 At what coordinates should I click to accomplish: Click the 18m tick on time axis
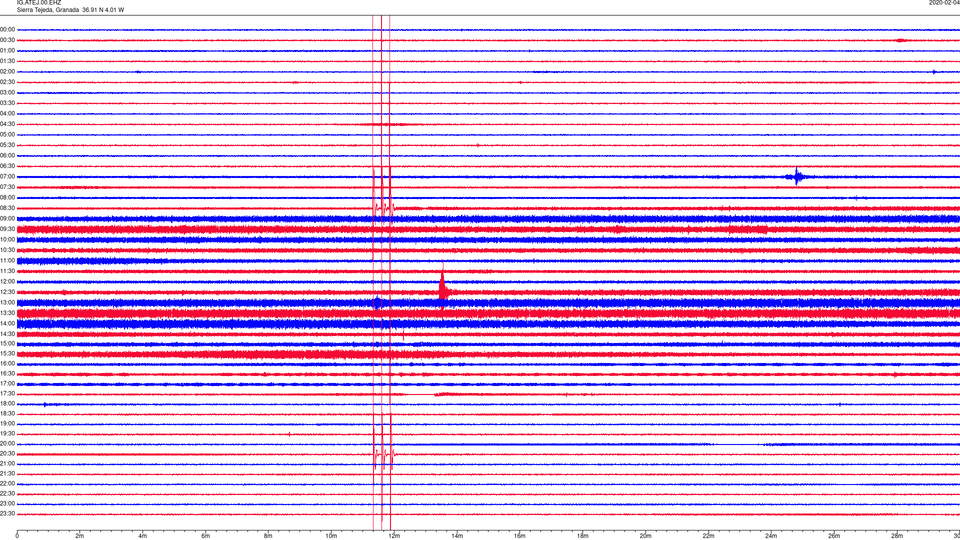click(583, 536)
